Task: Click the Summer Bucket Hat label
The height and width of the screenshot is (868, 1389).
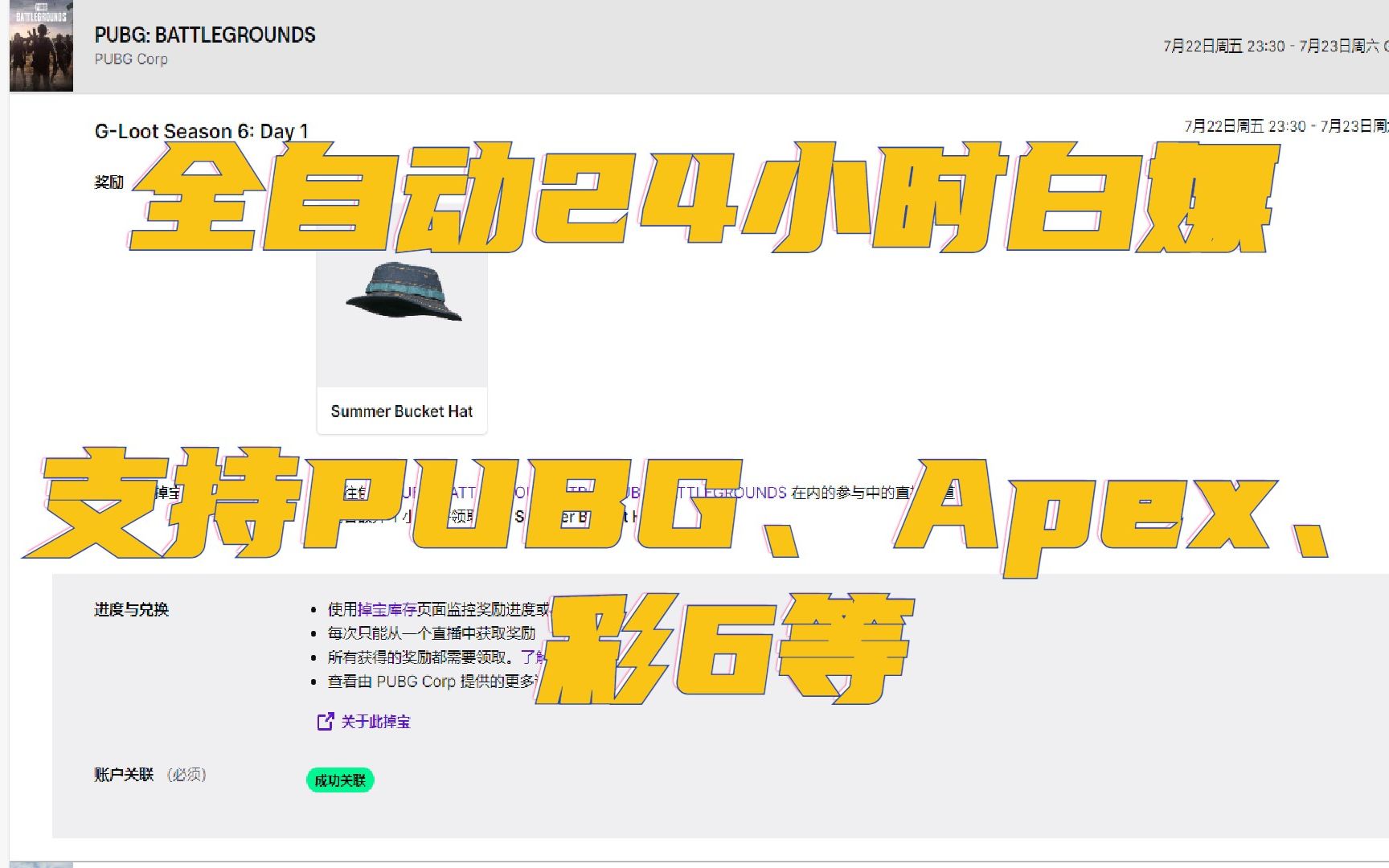Action: pos(402,411)
